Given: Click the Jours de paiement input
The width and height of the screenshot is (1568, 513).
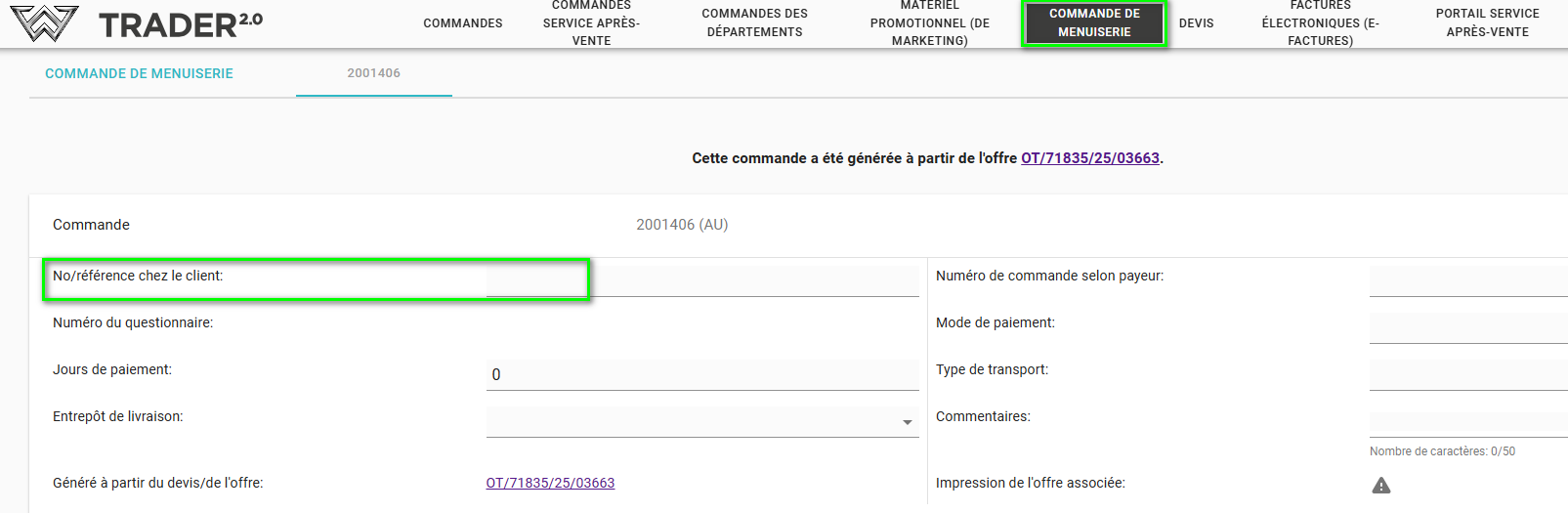Looking at the screenshot, I should tap(701, 374).
